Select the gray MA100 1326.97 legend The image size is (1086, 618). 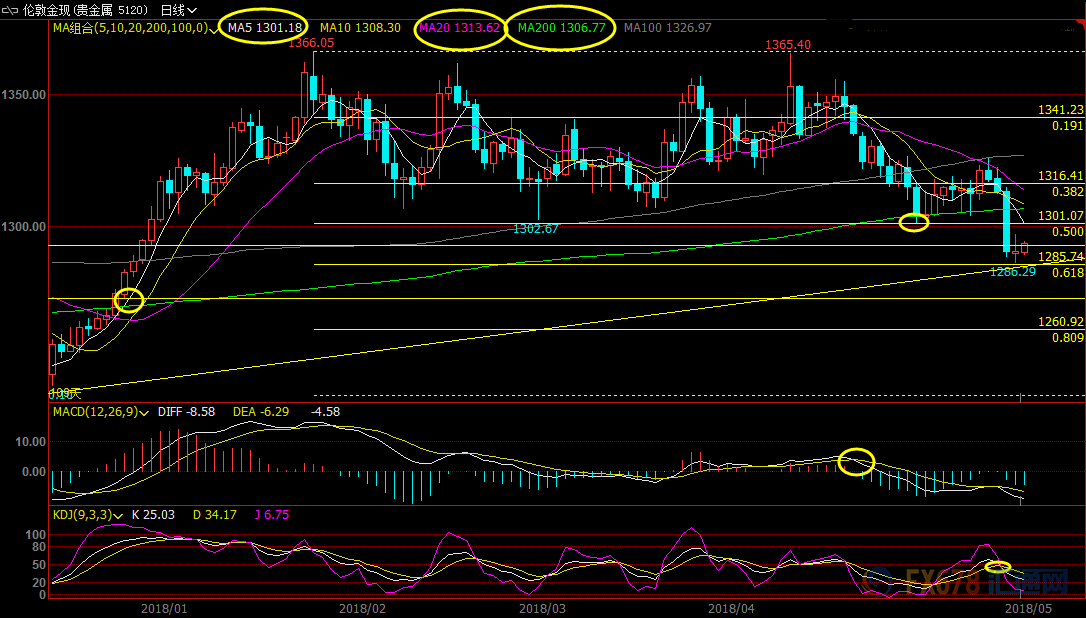click(x=667, y=28)
